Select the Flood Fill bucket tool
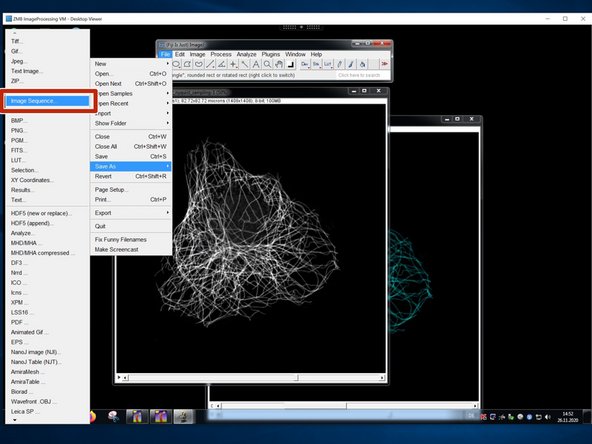Screen dimensions: 592x444 click(x=362, y=65)
